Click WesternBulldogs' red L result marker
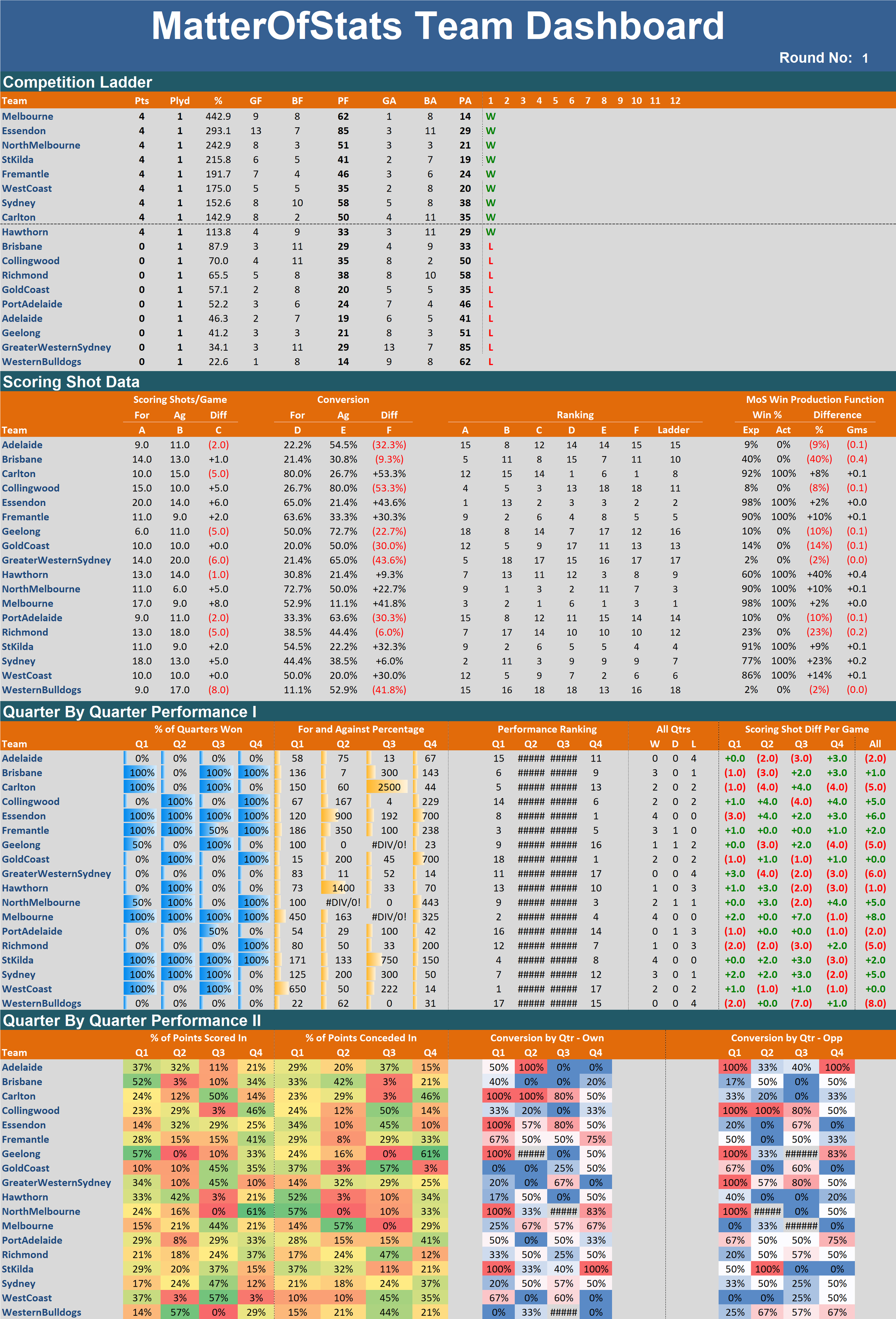 pos(490,362)
